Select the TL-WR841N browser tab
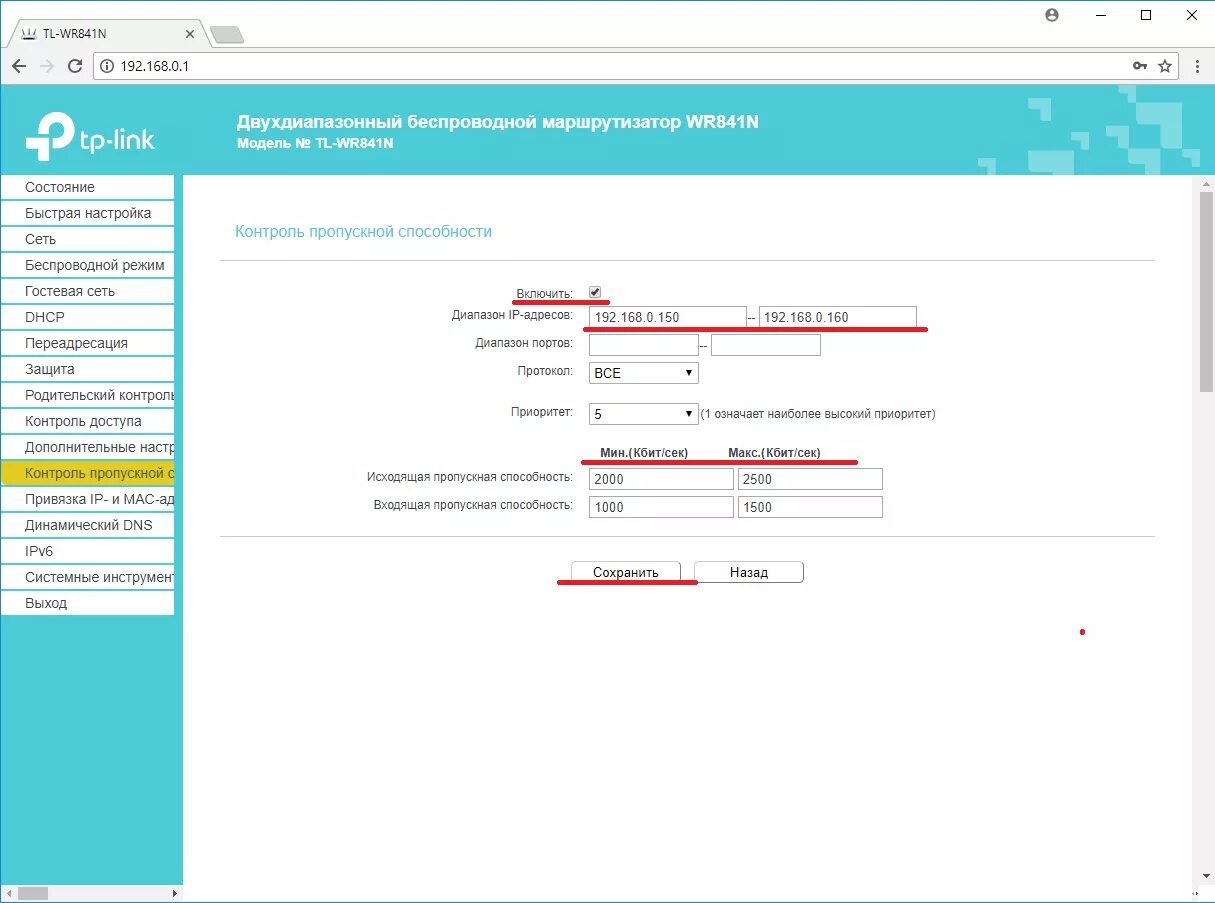The height and width of the screenshot is (903, 1215). [105, 33]
